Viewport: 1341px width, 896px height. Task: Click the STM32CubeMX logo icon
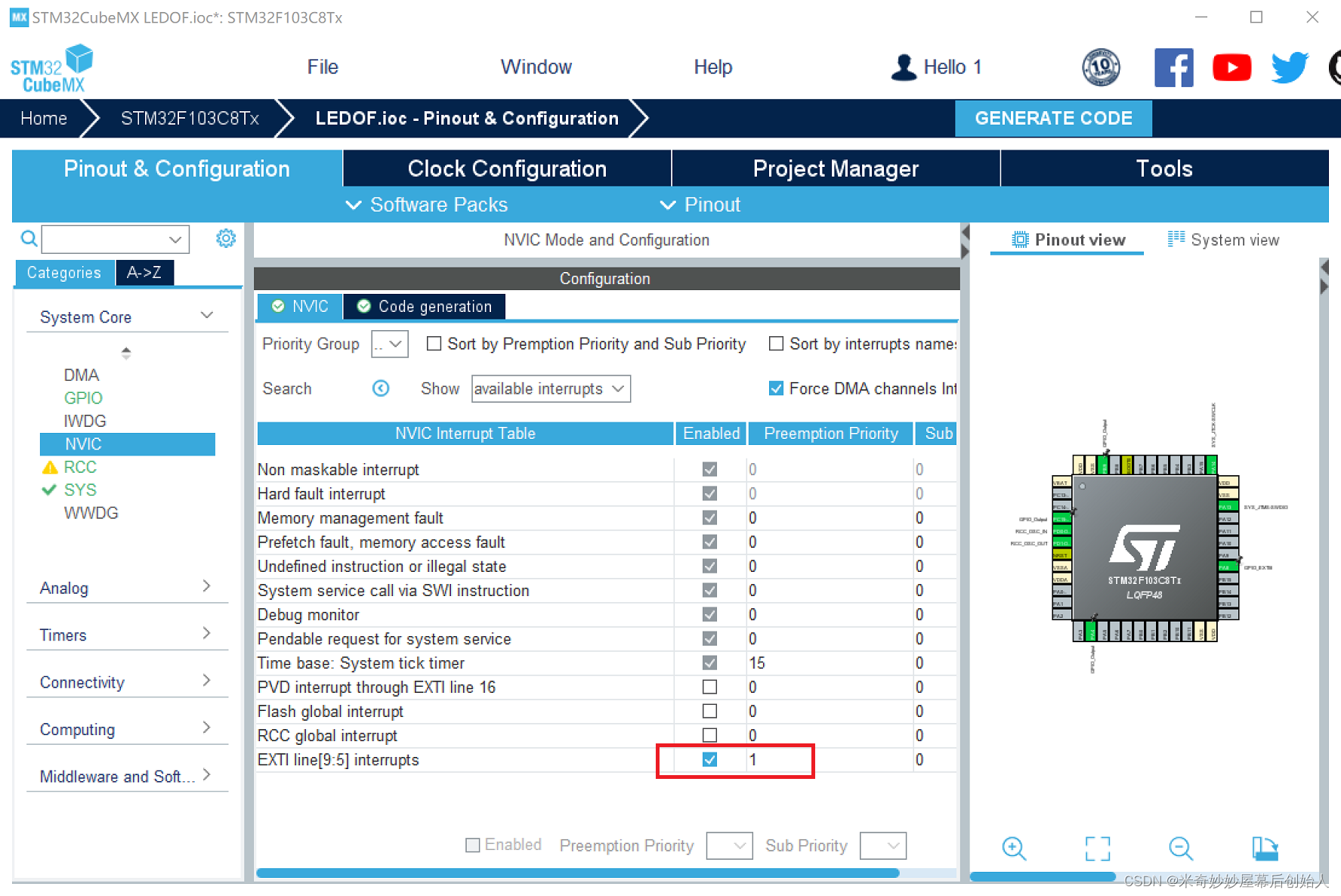51,69
